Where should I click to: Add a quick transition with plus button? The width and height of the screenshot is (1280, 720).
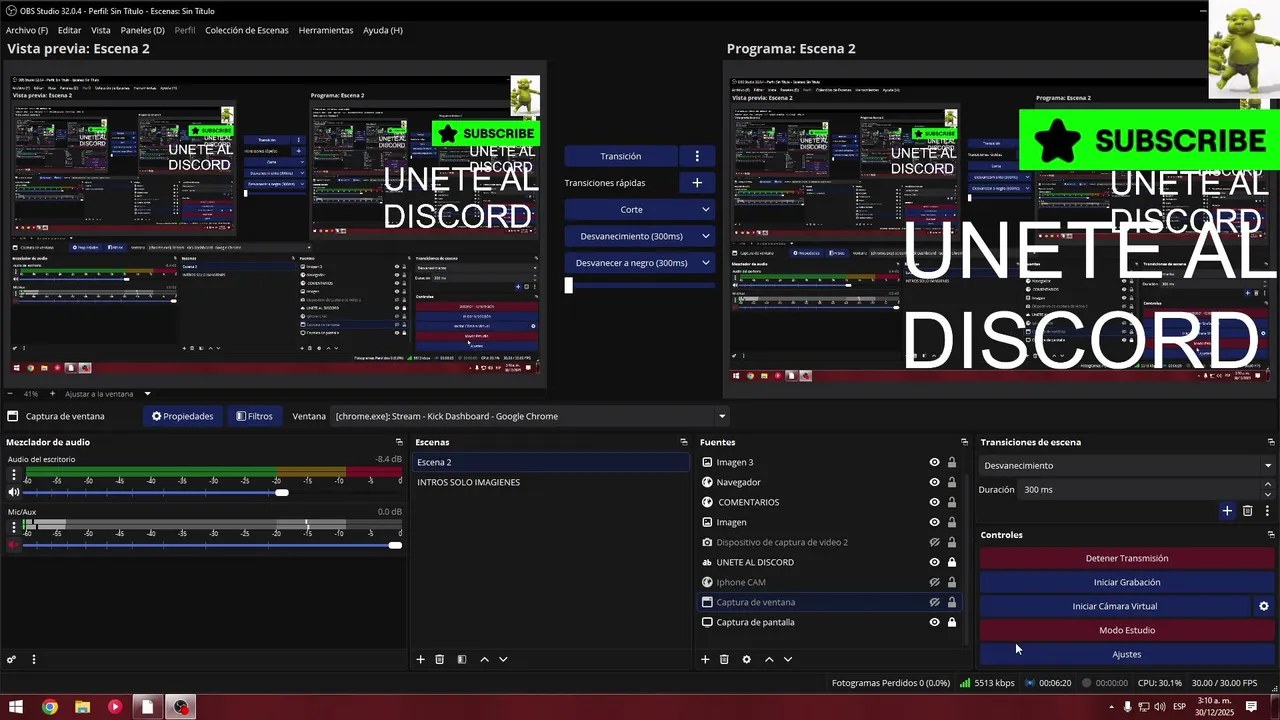697,183
